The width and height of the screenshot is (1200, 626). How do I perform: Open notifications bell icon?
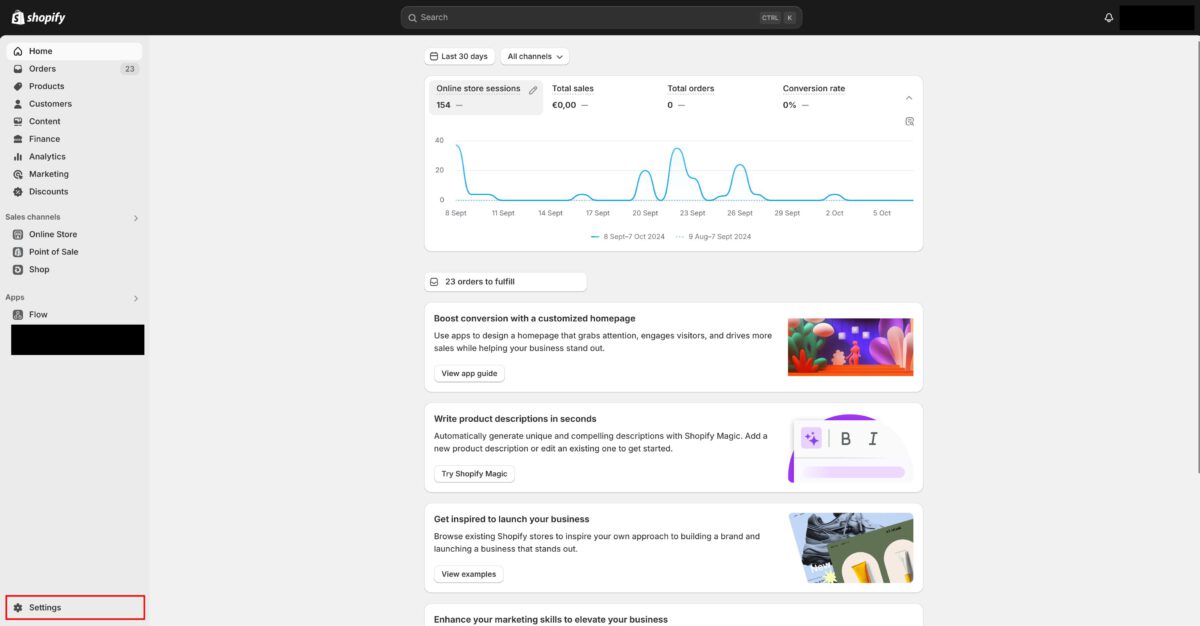coord(1109,18)
